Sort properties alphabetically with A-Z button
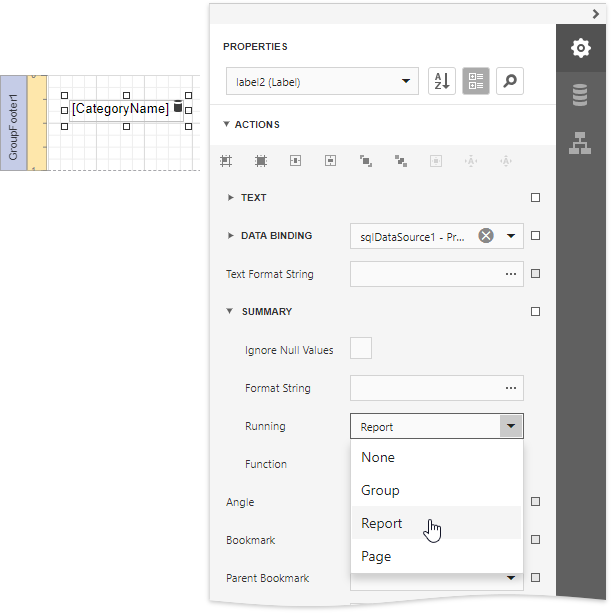611x613 pixels. (441, 82)
